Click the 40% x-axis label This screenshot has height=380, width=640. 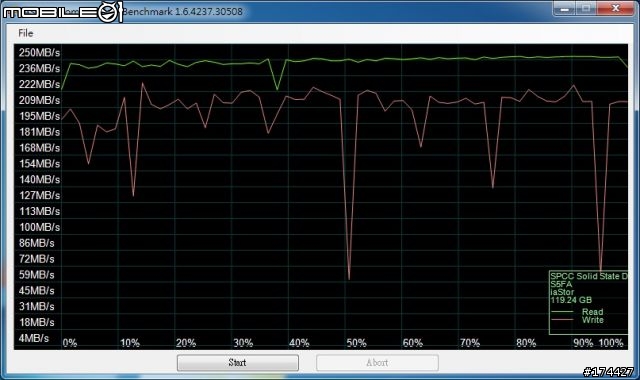pos(299,343)
